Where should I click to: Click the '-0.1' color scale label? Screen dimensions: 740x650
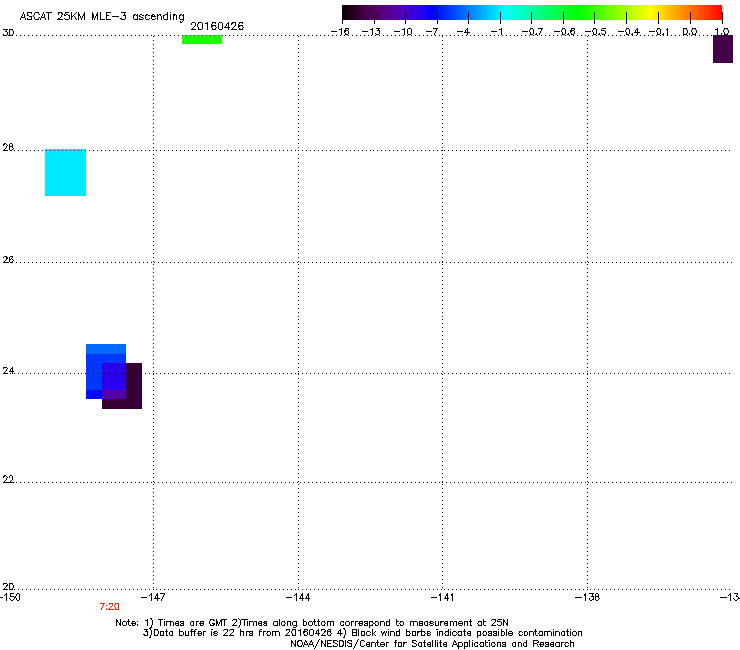pos(659,32)
